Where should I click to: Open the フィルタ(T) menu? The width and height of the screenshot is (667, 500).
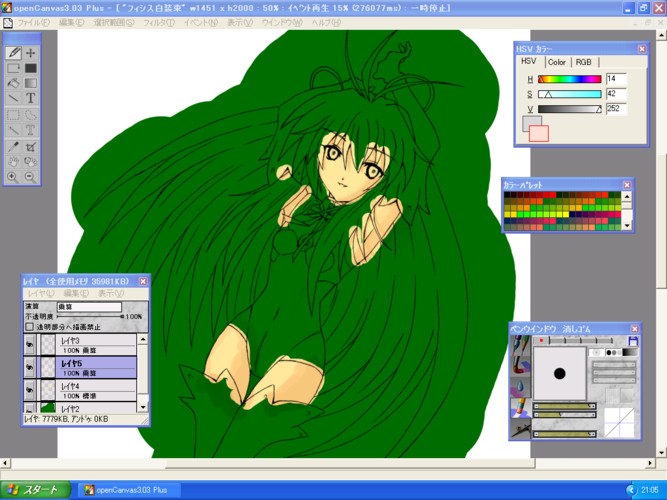point(159,23)
